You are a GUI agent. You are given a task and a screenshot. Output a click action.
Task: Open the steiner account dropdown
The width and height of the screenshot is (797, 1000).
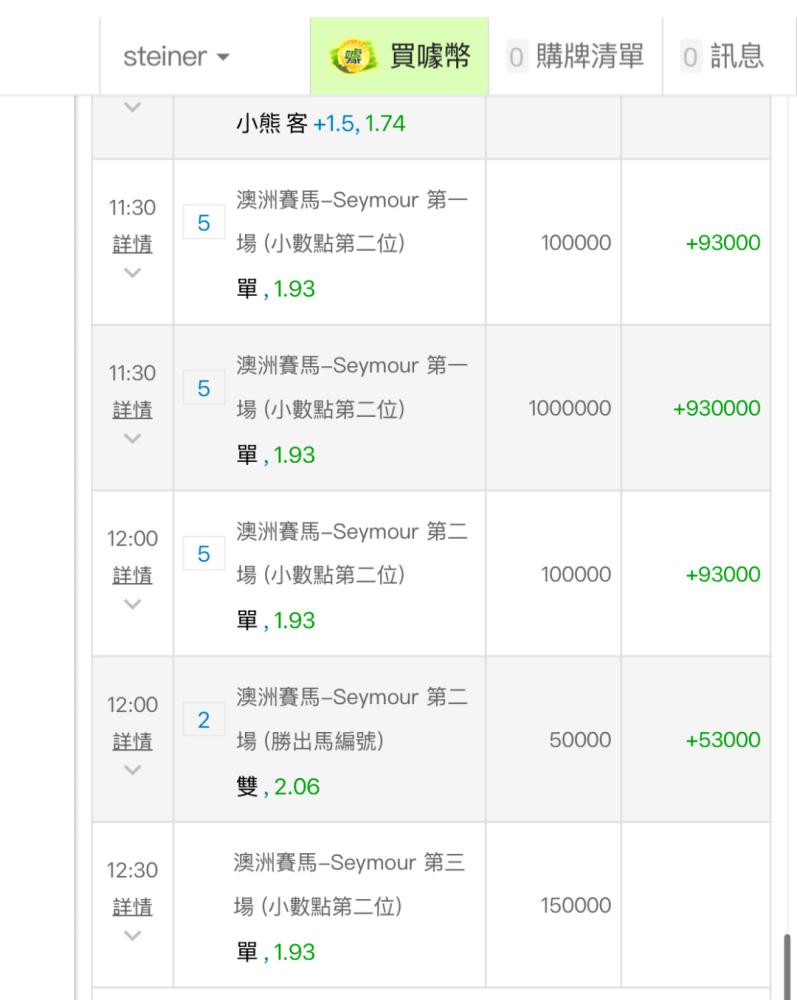(x=176, y=57)
